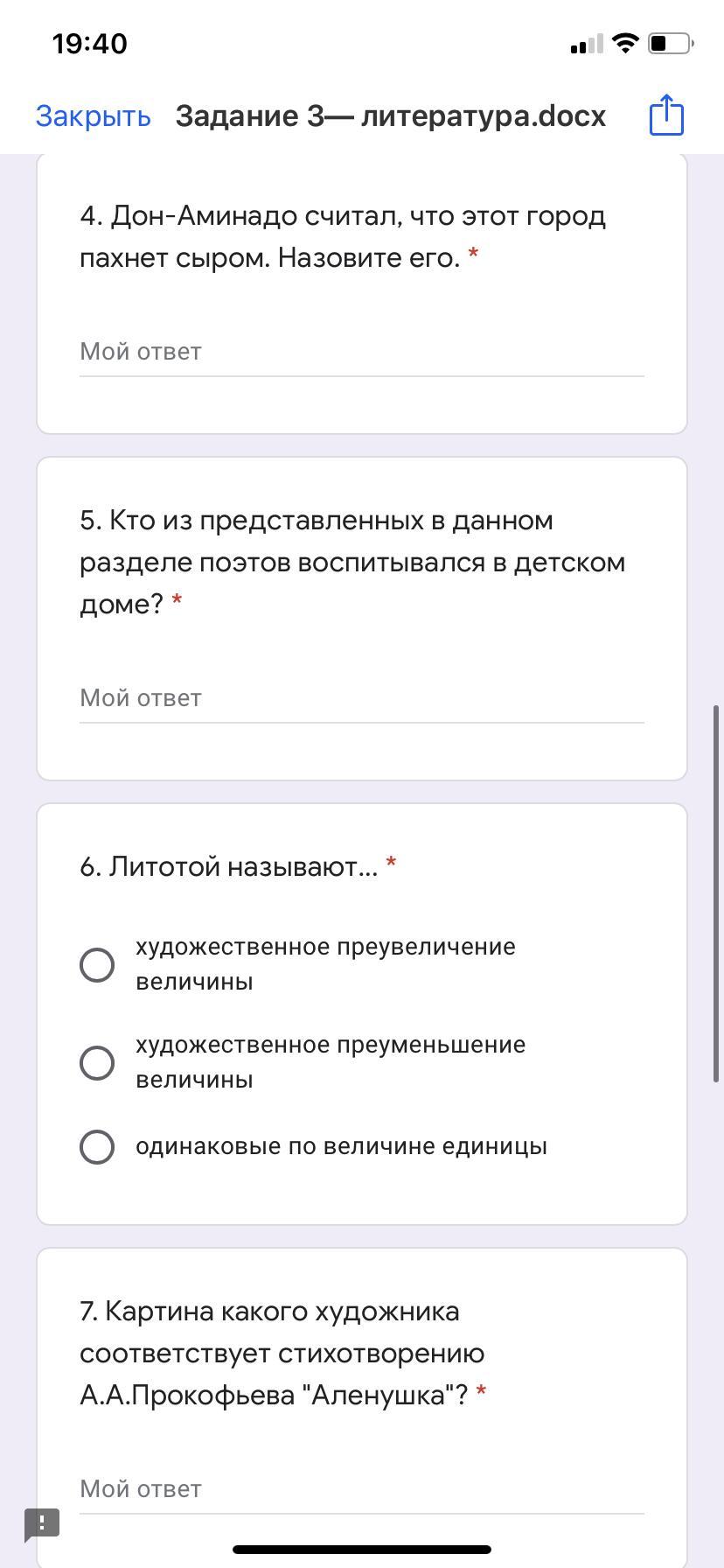Tap answer field for question 7
This screenshot has width=724, height=1568.
[361, 1489]
